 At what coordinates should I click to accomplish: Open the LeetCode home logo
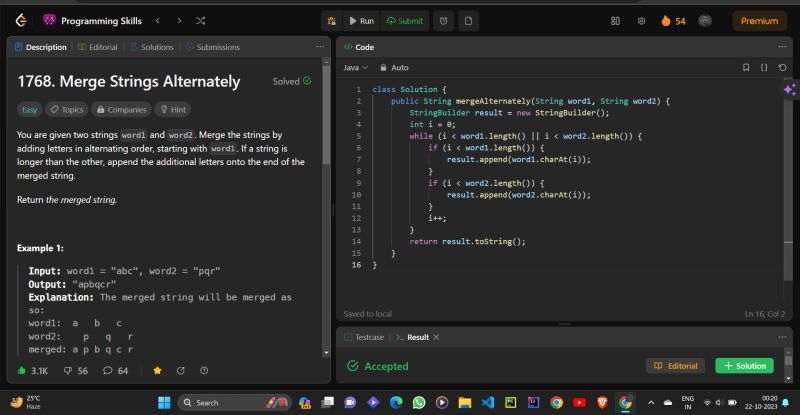point(21,20)
